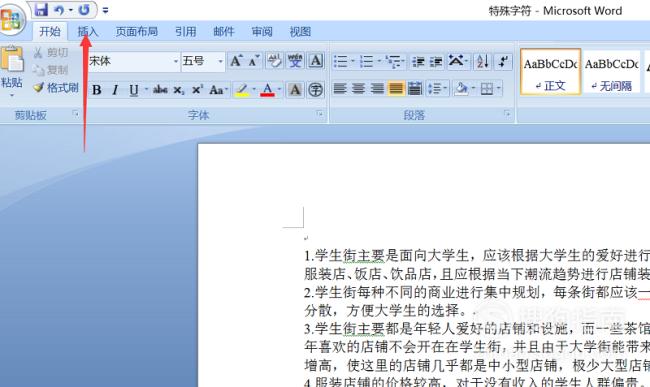The height and width of the screenshot is (387, 650).
Task: Center align the text
Action: (x=358, y=89)
